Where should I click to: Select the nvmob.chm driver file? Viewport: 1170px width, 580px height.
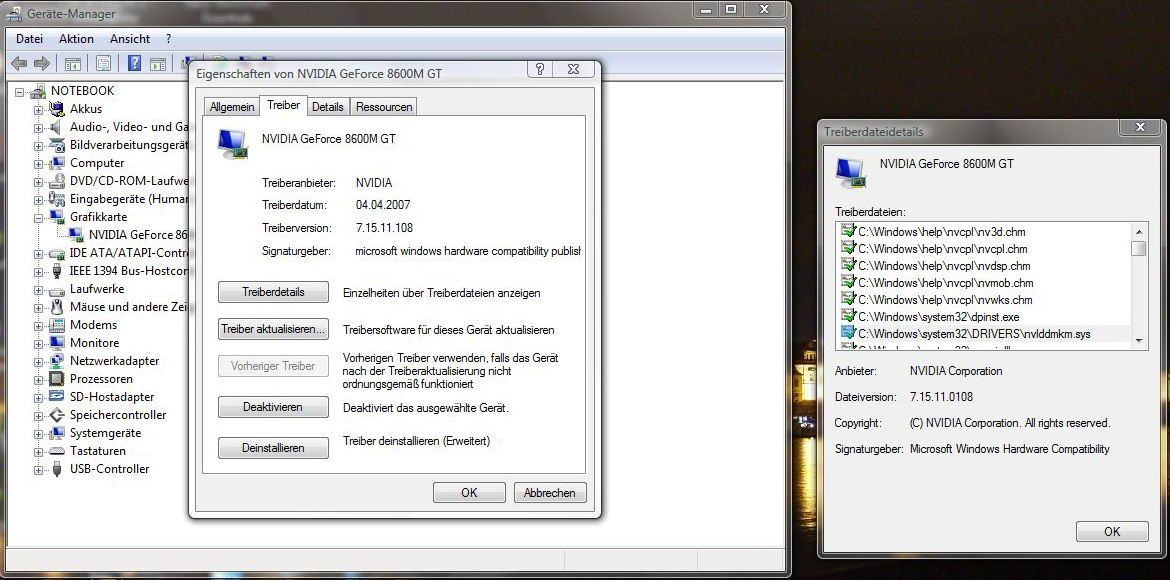pos(945,282)
